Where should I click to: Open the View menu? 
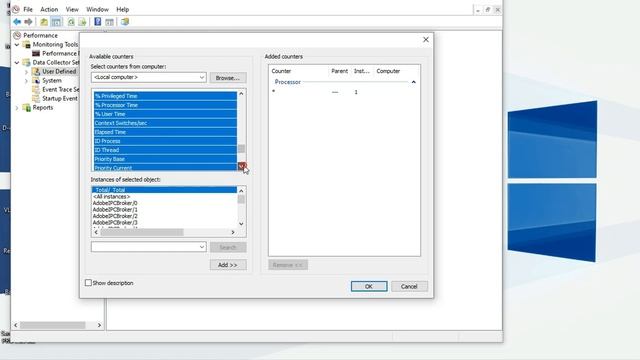coord(72,9)
